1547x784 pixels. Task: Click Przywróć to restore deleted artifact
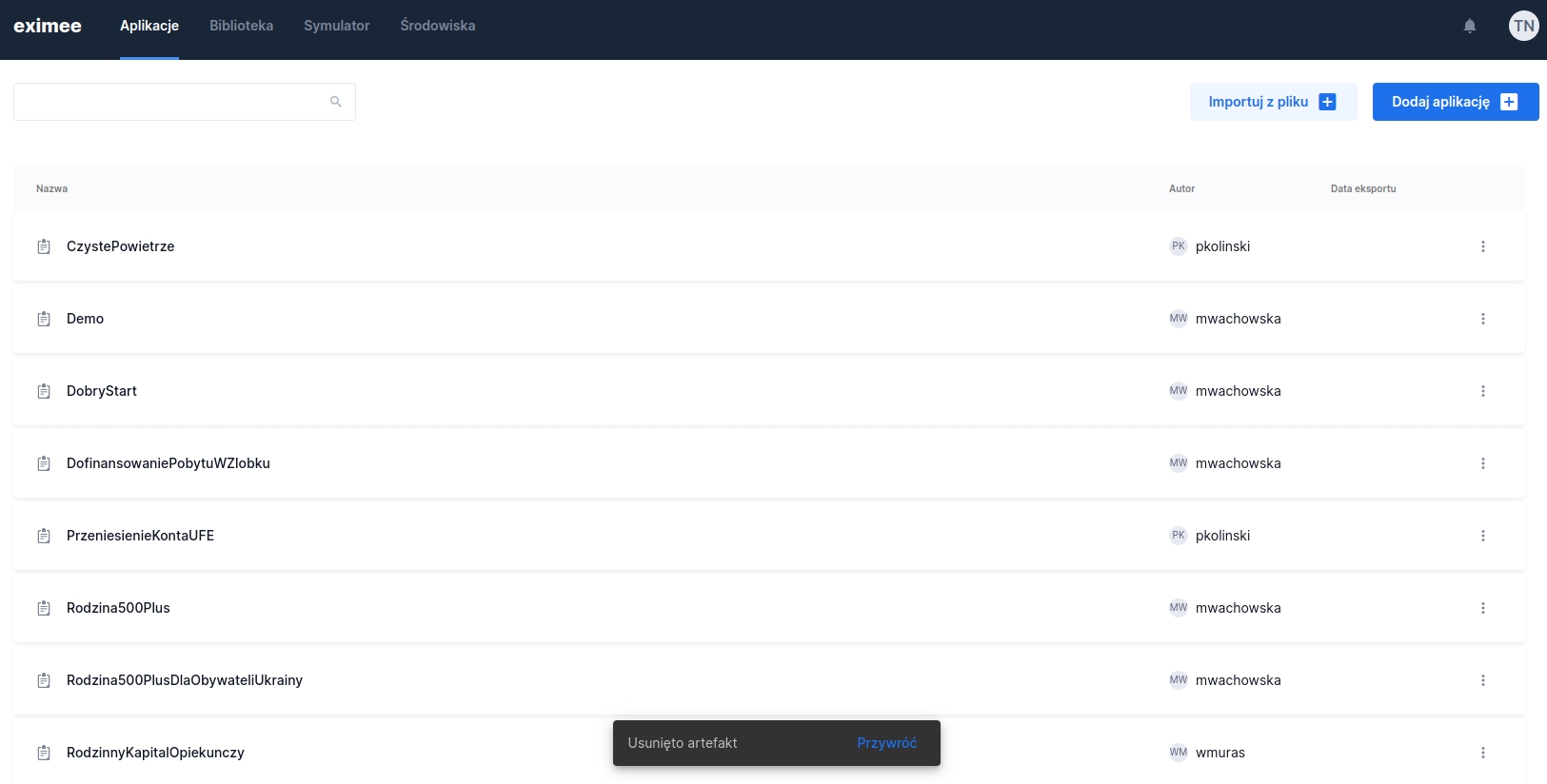pyautogui.click(x=886, y=743)
